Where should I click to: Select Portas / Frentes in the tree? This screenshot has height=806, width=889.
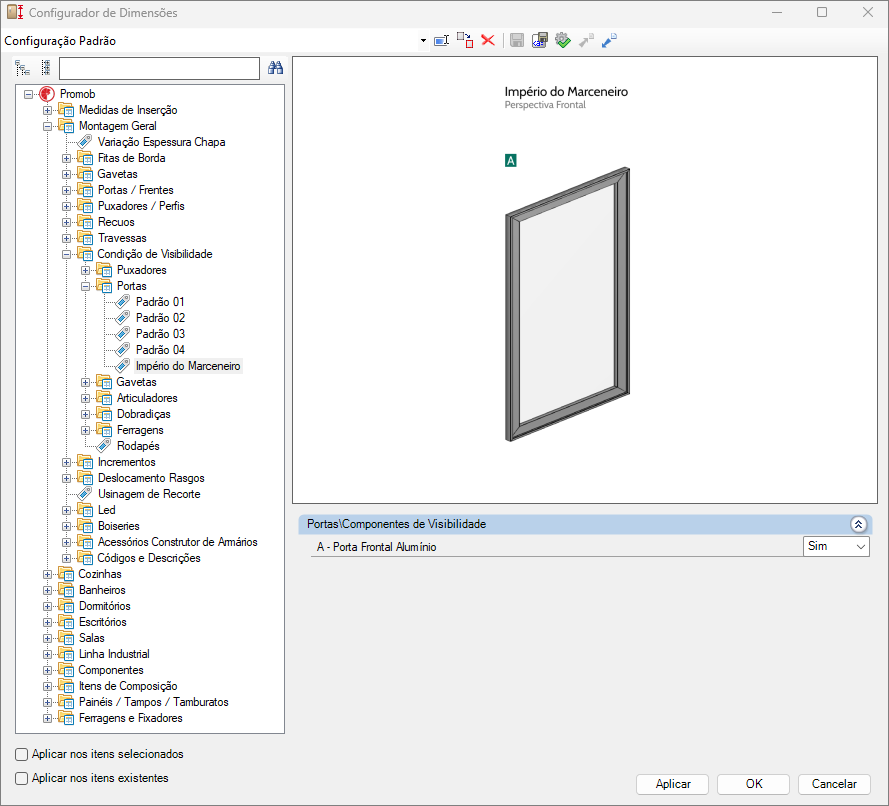tap(136, 190)
